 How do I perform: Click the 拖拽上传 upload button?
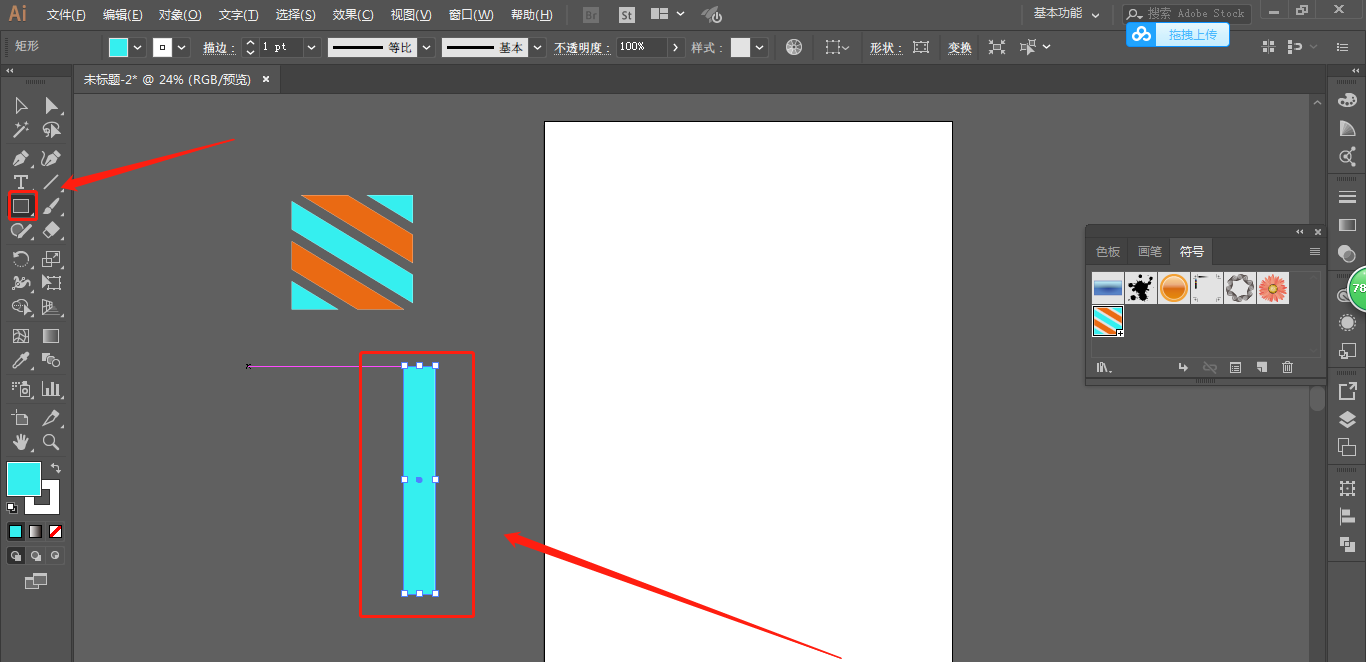(x=1177, y=34)
